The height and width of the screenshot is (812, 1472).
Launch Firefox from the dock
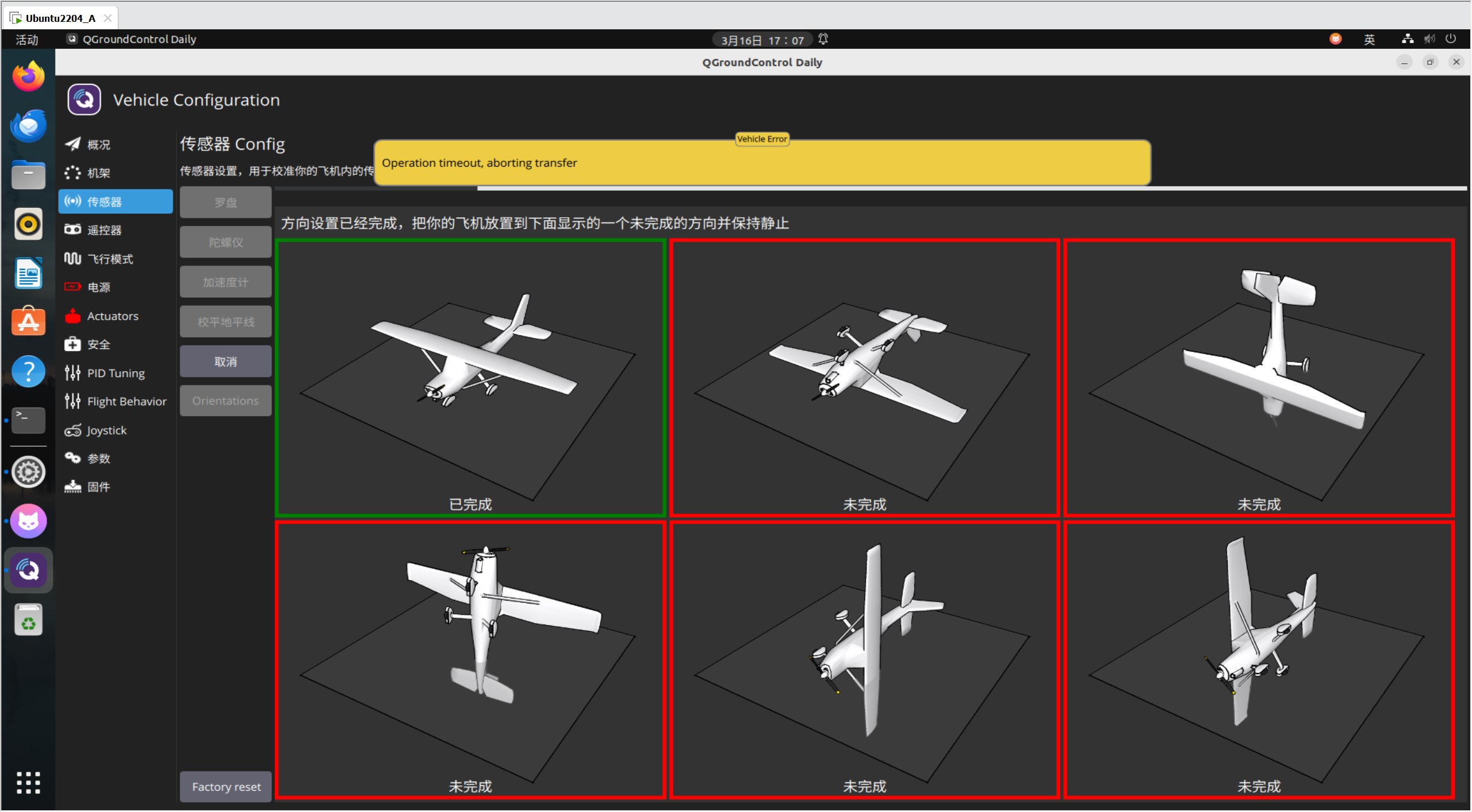(28, 76)
